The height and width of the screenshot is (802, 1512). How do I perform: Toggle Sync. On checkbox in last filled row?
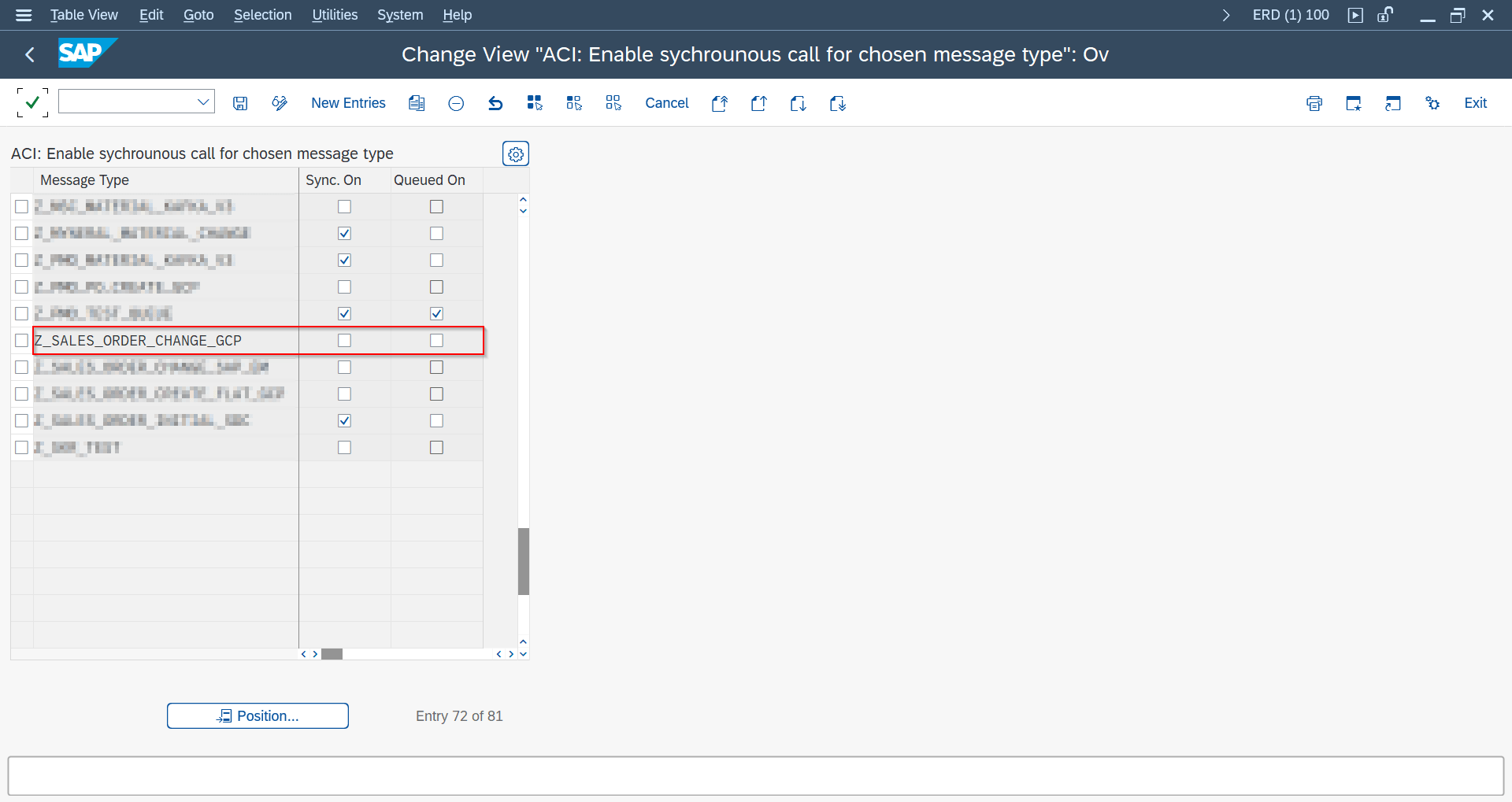344,447
